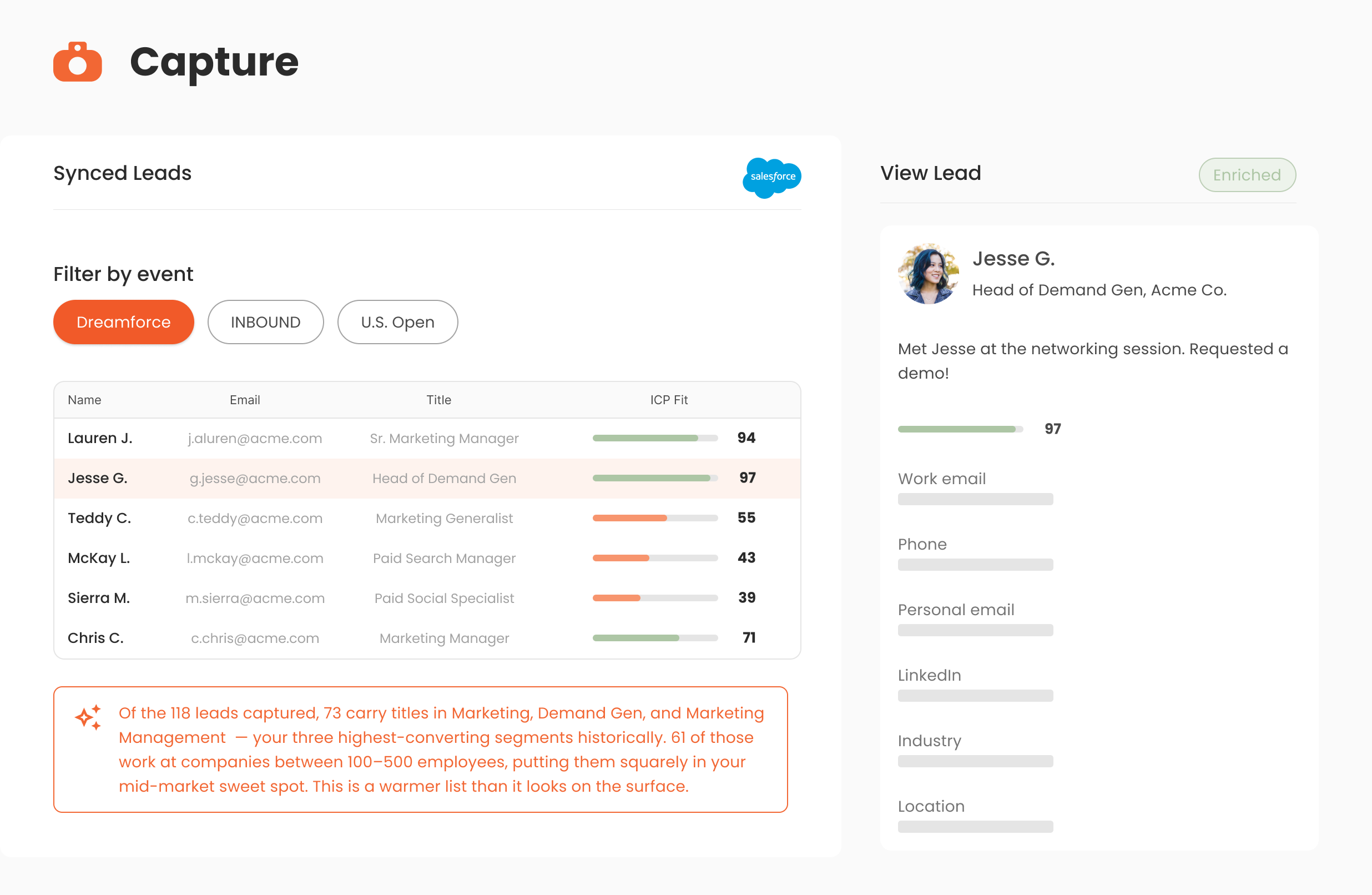Viewport: 1372px width, 895px height.
Task: Select the Lauren J. lead row
Action: 427,438
